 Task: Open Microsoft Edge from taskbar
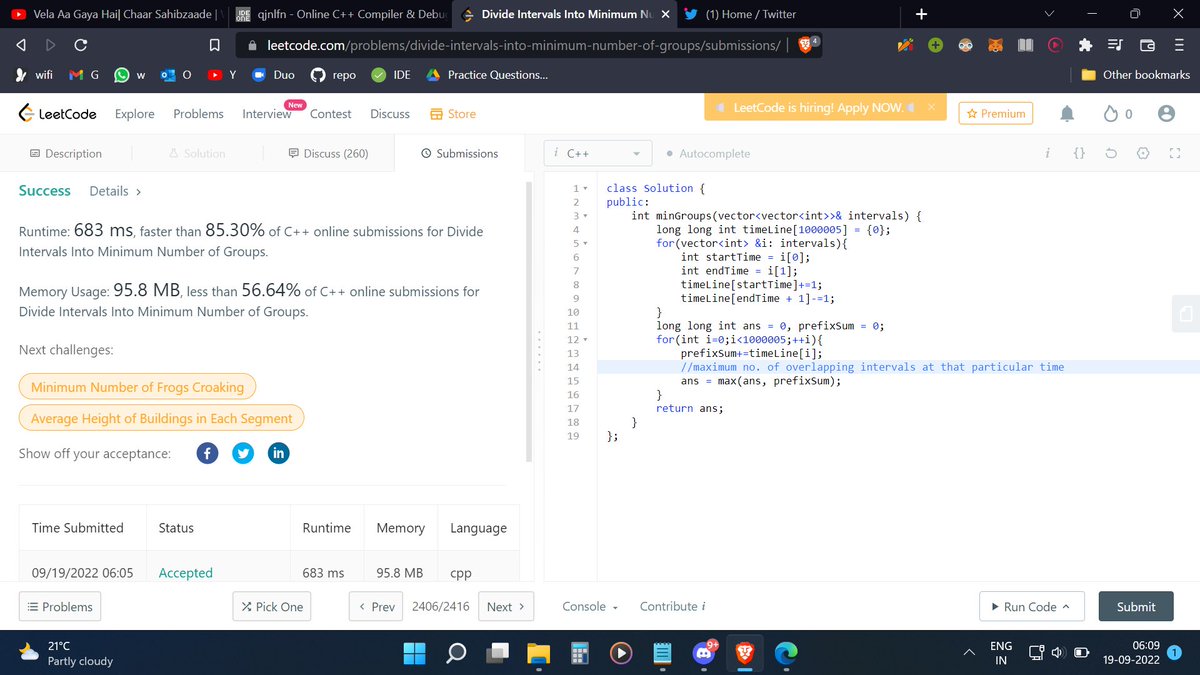pos(786,653)
